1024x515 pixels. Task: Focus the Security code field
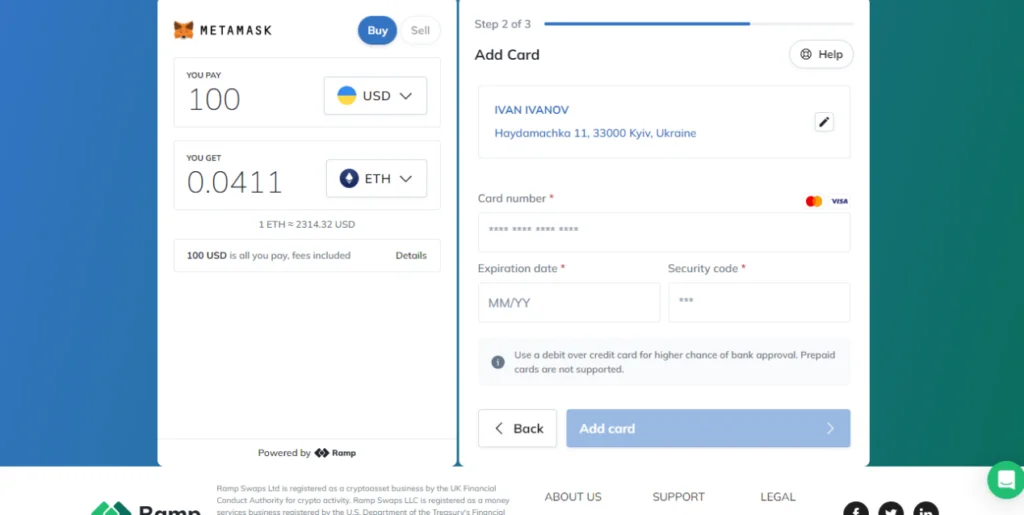point(759,302)
